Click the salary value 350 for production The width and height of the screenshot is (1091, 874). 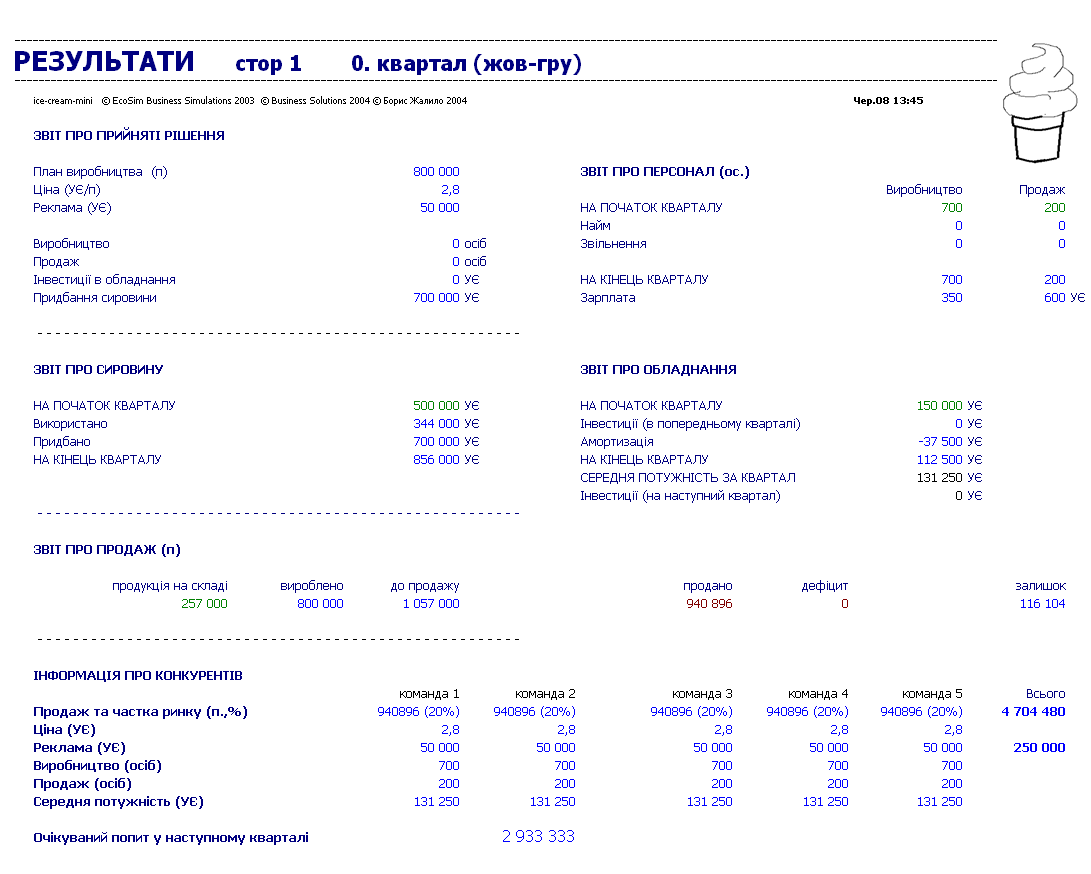pos(951,297)
